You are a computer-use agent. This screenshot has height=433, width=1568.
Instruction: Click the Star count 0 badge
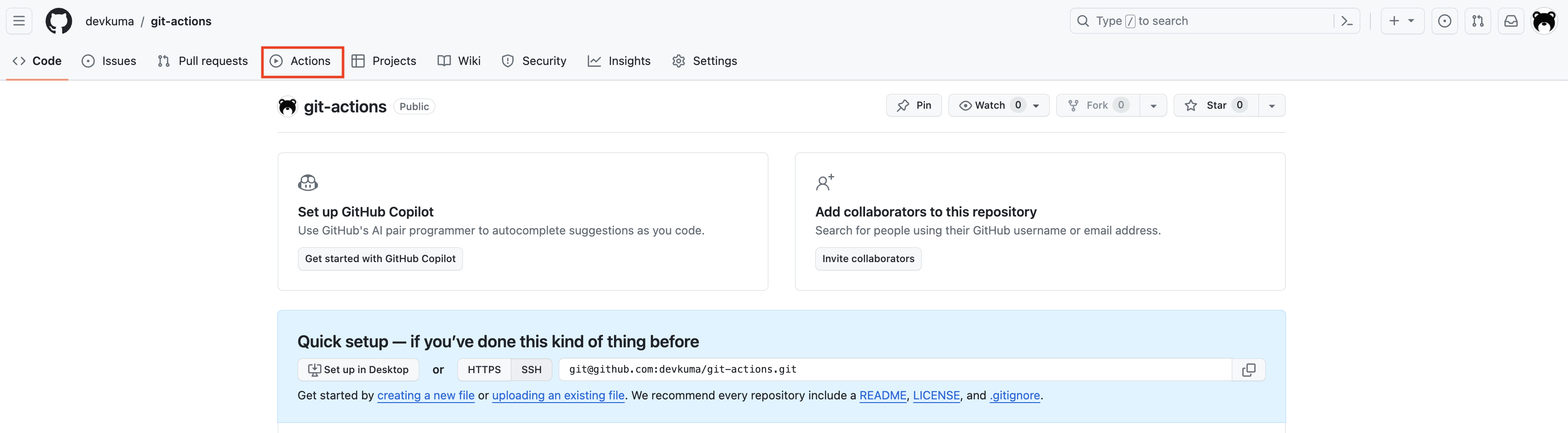coord(1239,105)
